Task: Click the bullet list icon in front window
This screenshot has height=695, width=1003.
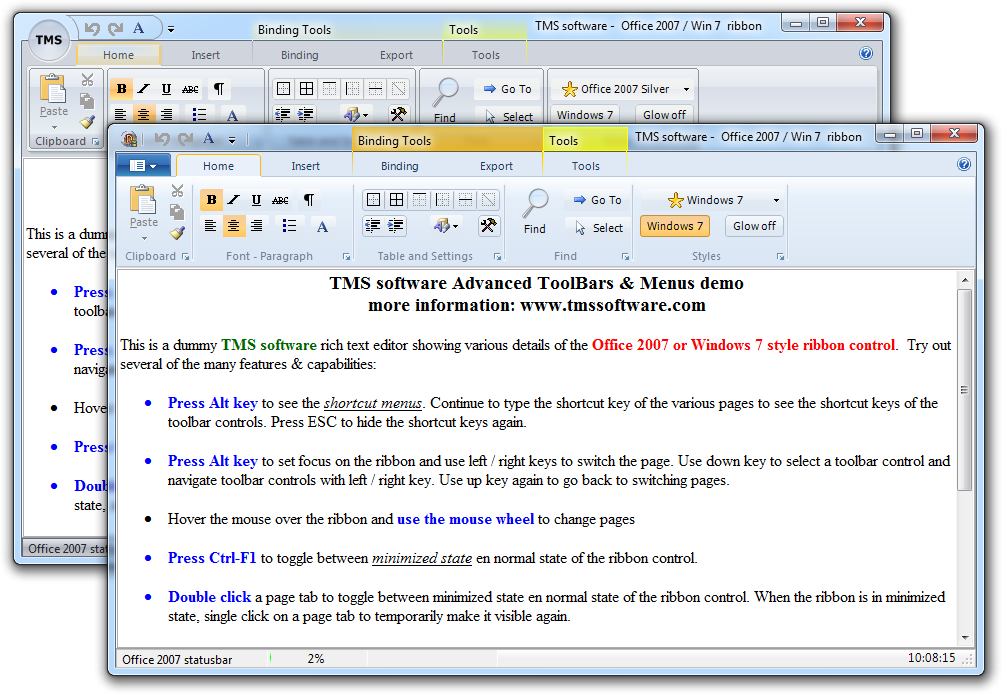Action: click(x=289, y=226)
